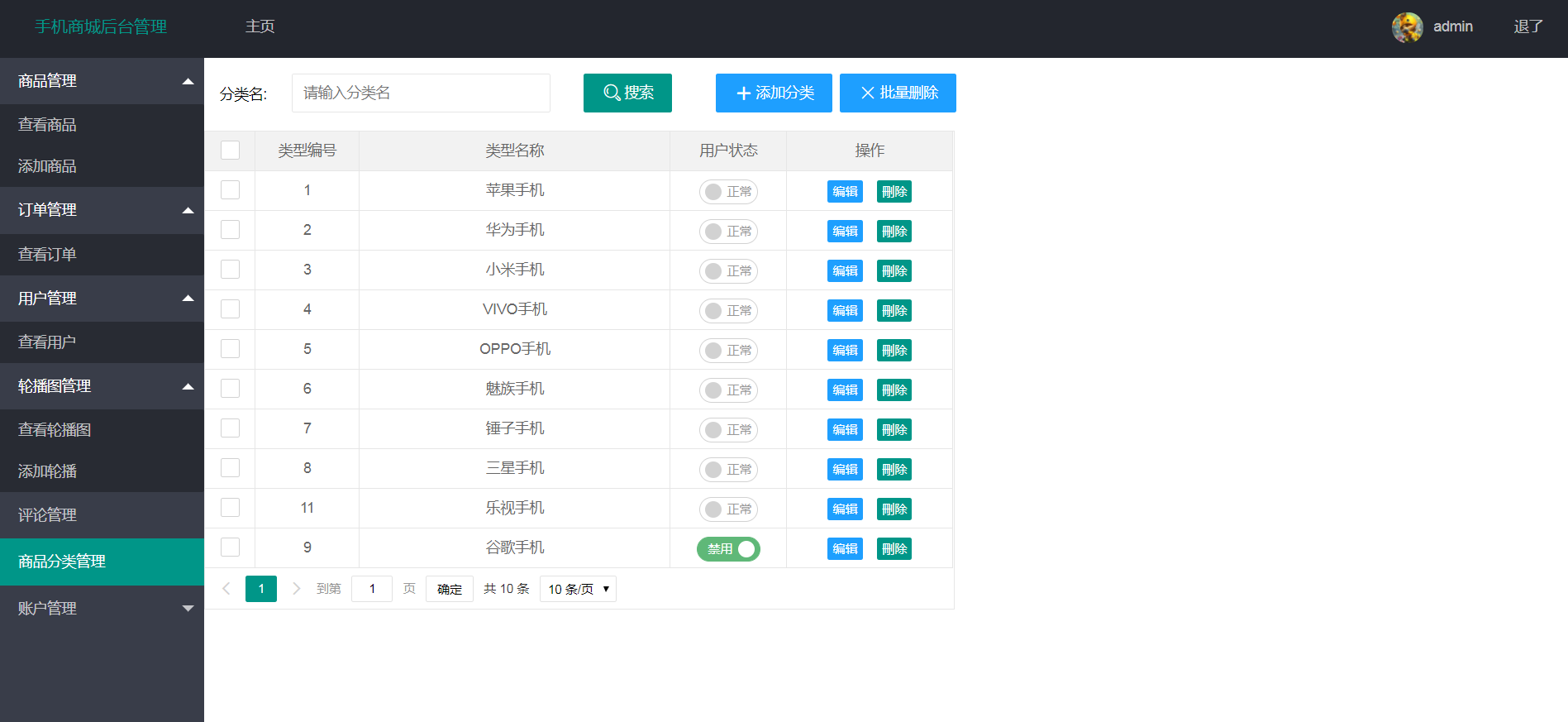The image size is (1568, 722).
Task: Open 查看商品 in the sidebar
Action: 102,125
